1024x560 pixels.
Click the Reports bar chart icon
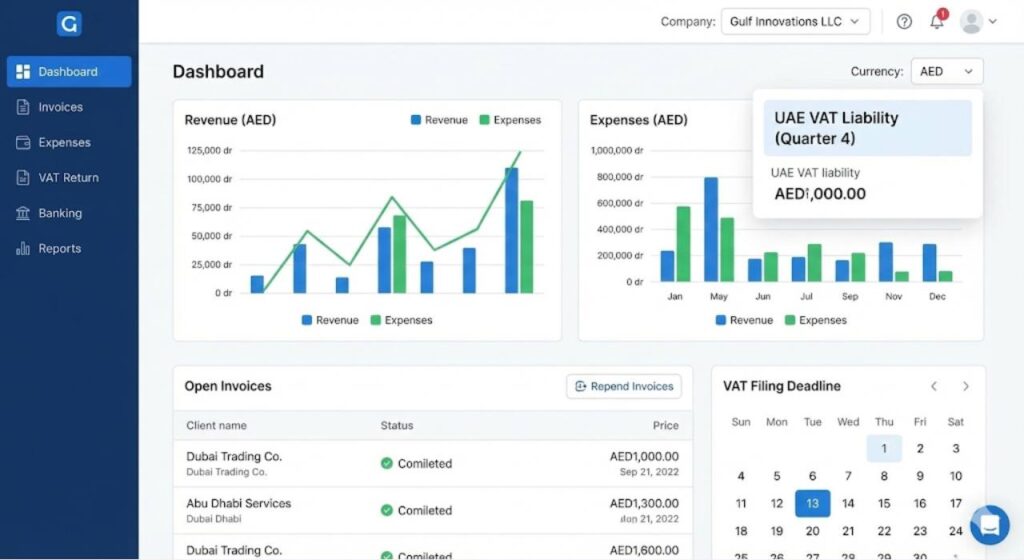click(23, 248)
